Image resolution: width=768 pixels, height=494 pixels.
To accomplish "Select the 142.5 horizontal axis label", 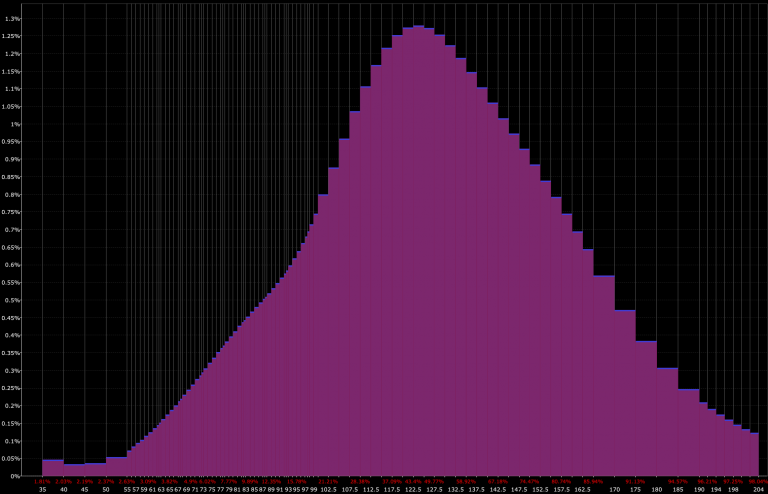I will point(498,490).
